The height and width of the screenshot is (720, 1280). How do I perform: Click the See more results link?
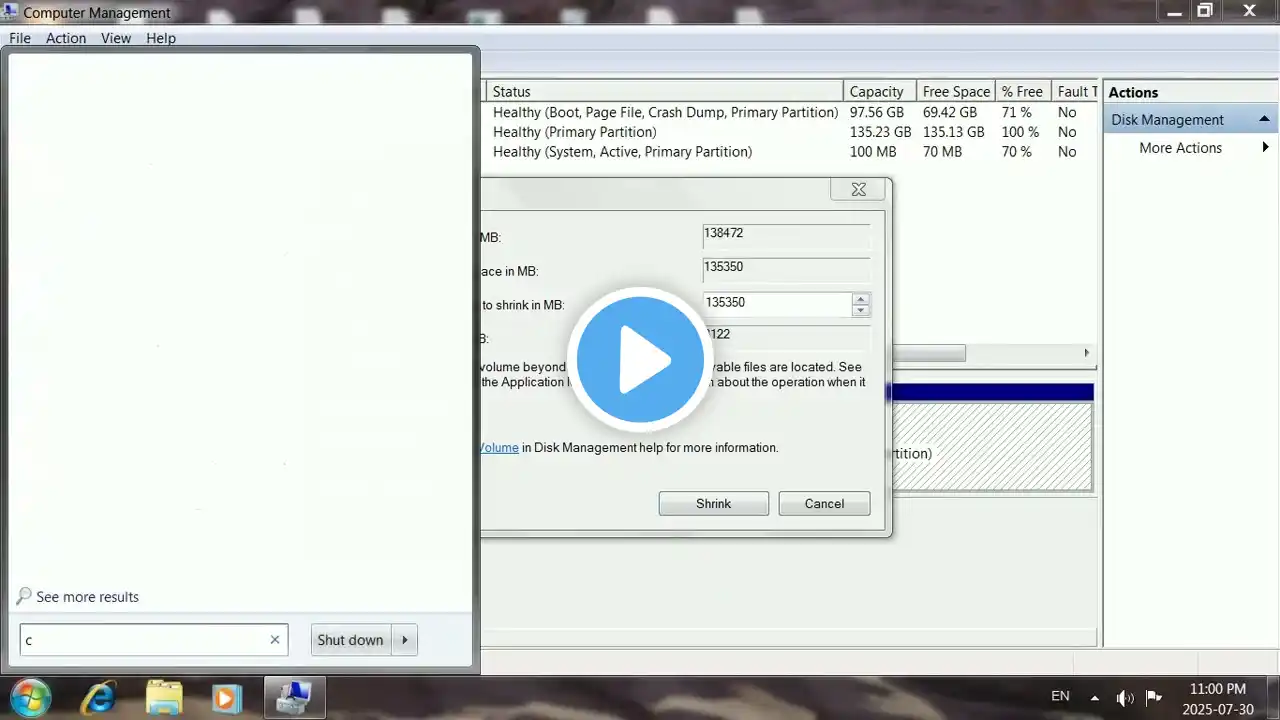tap(87, 597)
